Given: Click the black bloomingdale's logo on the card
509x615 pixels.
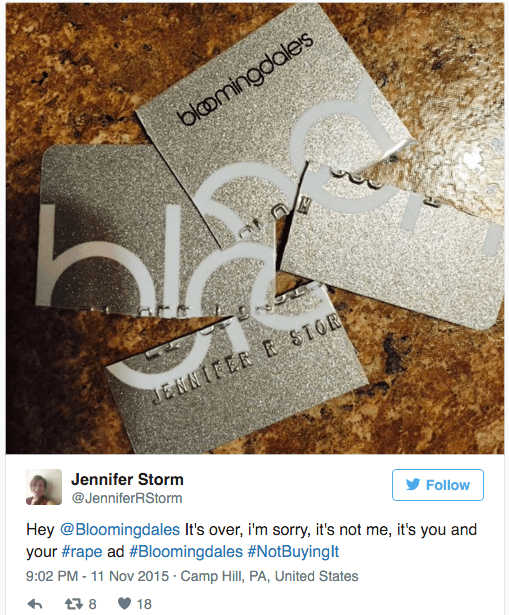Looking at the screenshot, I should pos(246,79).
